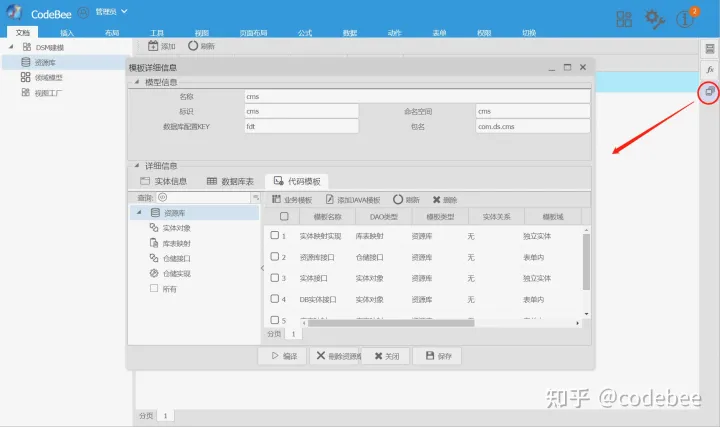720x427 pixels.
Task: Select the 资源库 database icon in left sidebar
Action: (26, 62)
